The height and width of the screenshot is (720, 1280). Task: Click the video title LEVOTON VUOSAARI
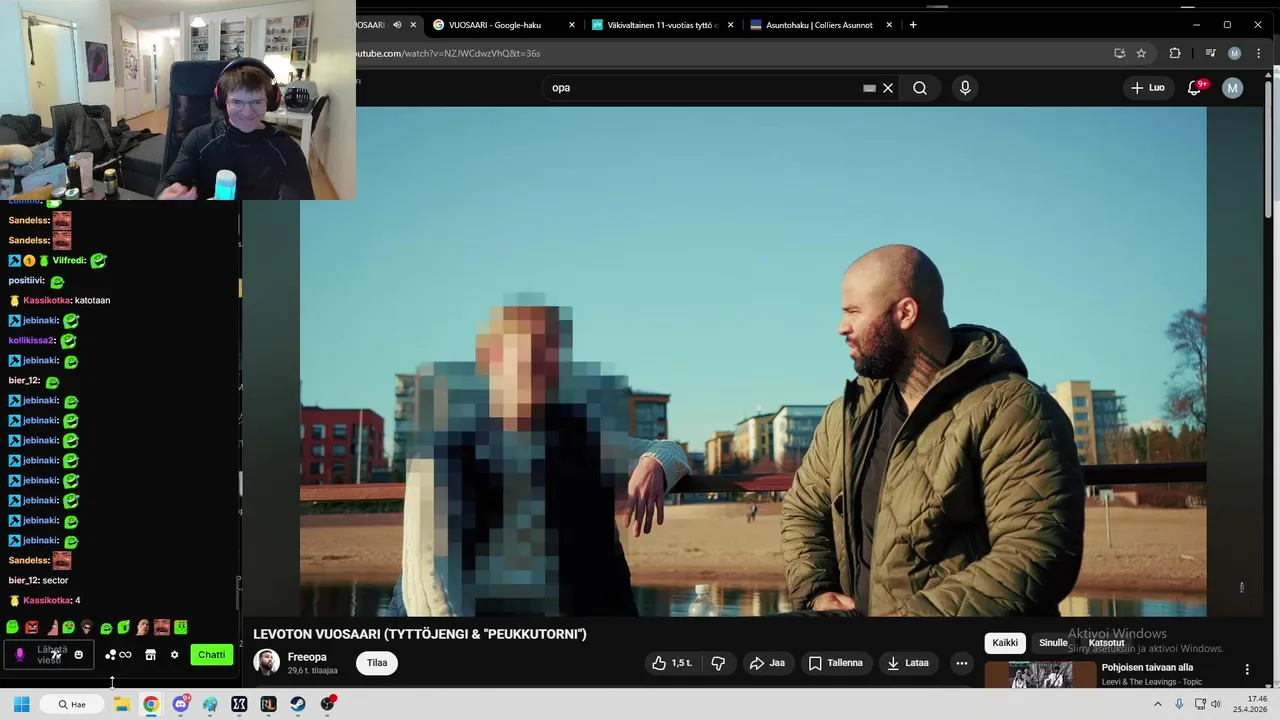pyautogui.click(x=420, y=634)
